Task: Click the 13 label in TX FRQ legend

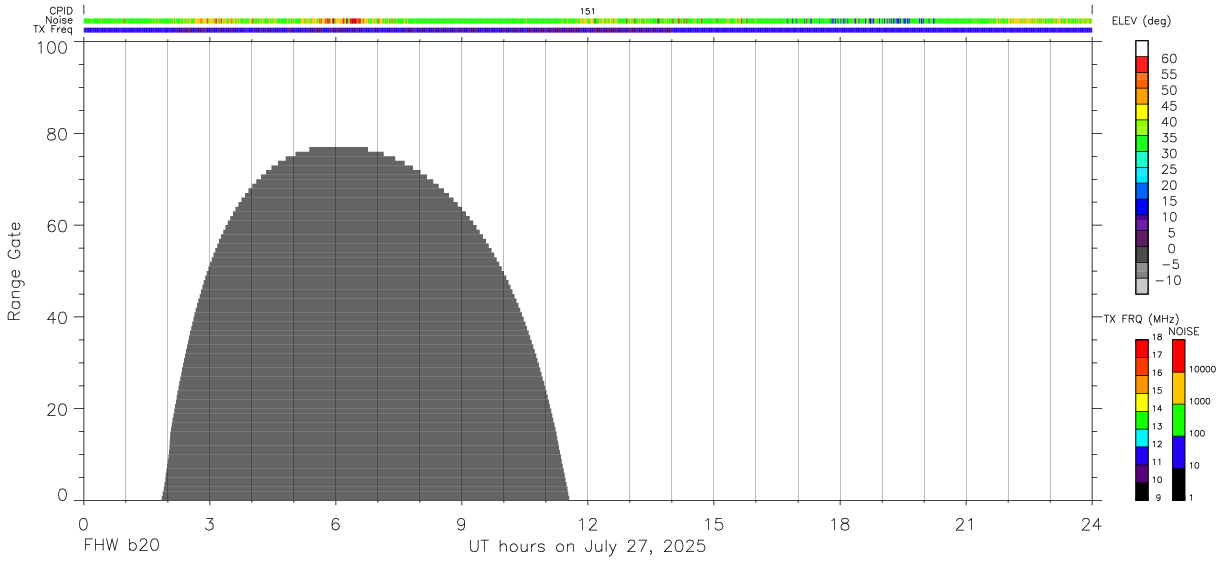Action: (x=1157, y=427)
